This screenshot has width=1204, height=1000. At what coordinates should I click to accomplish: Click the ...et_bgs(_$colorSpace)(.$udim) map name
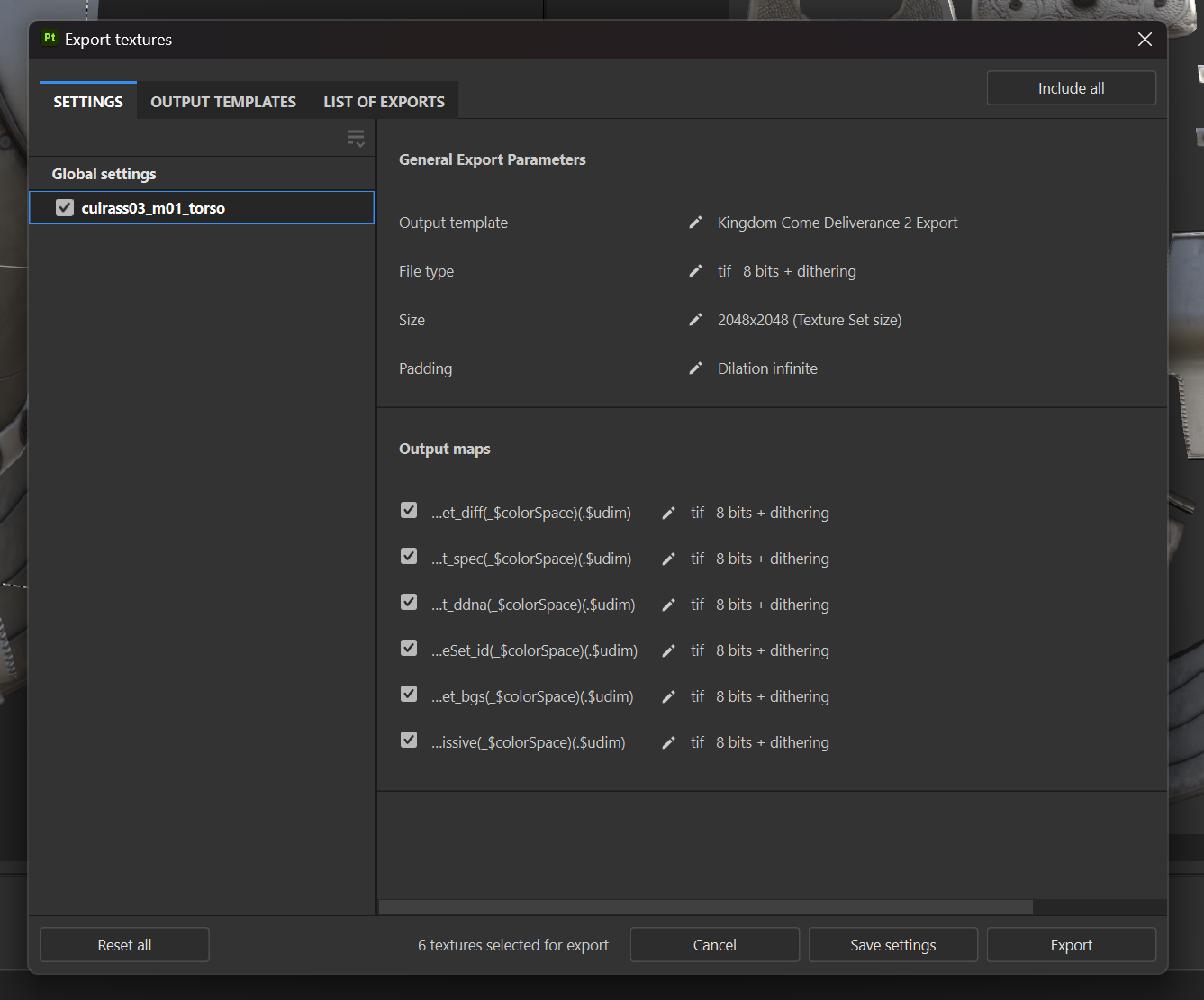pos(532,696)
